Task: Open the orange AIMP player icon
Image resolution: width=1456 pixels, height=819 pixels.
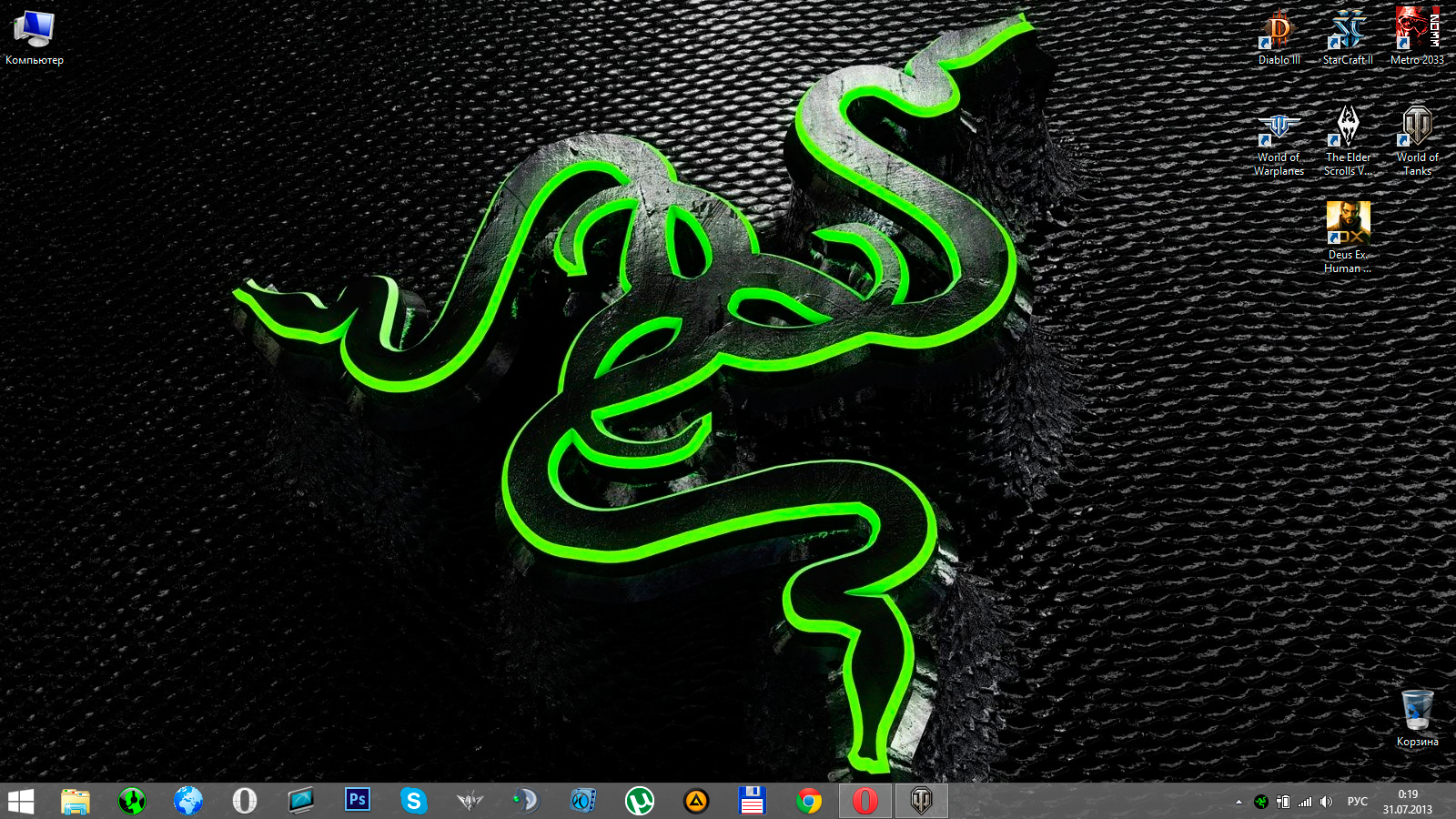Action: (x=696, y=802)
